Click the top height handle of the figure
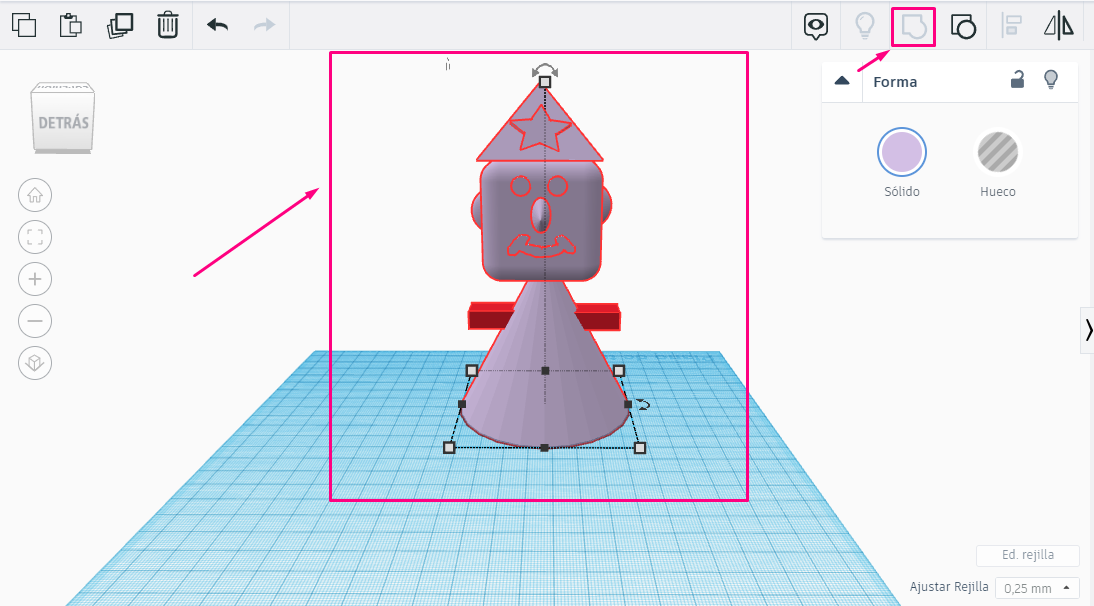This screenshot has width=1094, height=606. click(545, 82)
